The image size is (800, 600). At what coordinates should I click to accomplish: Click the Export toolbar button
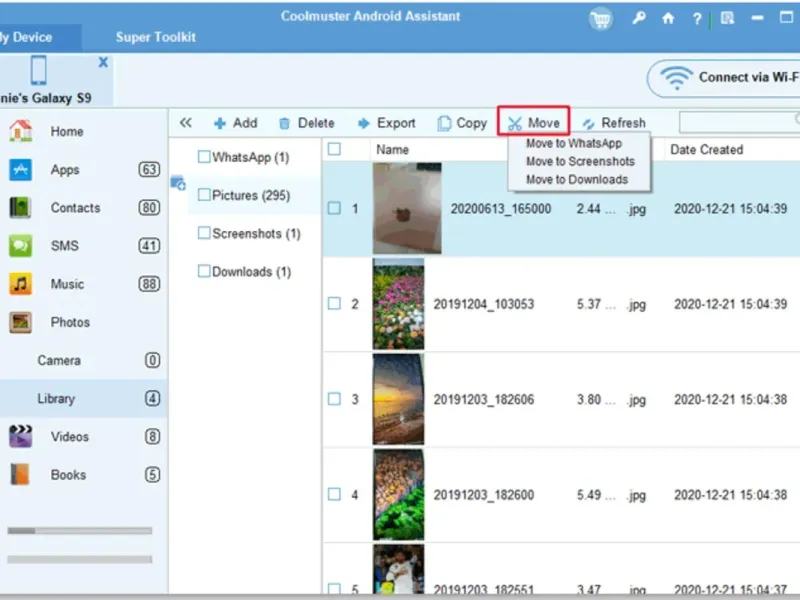tap(386, 123)
